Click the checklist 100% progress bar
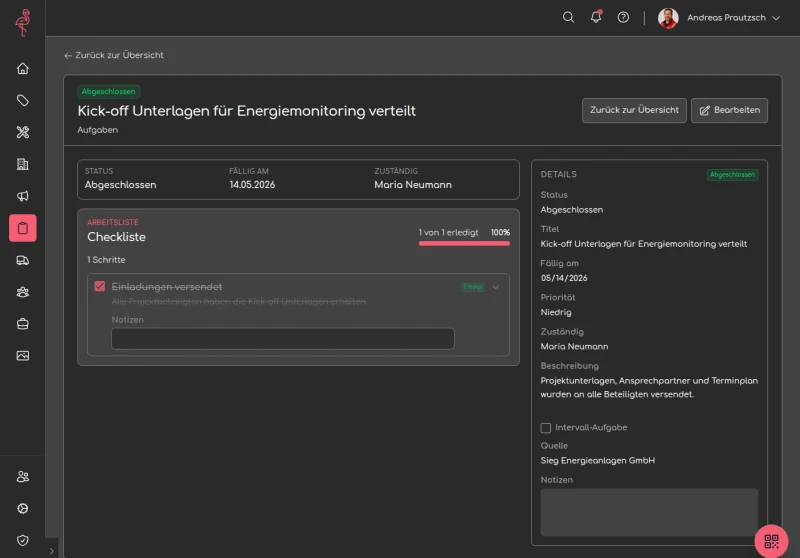This screenshot has width=800, height=558. click(x=464, y=243)
